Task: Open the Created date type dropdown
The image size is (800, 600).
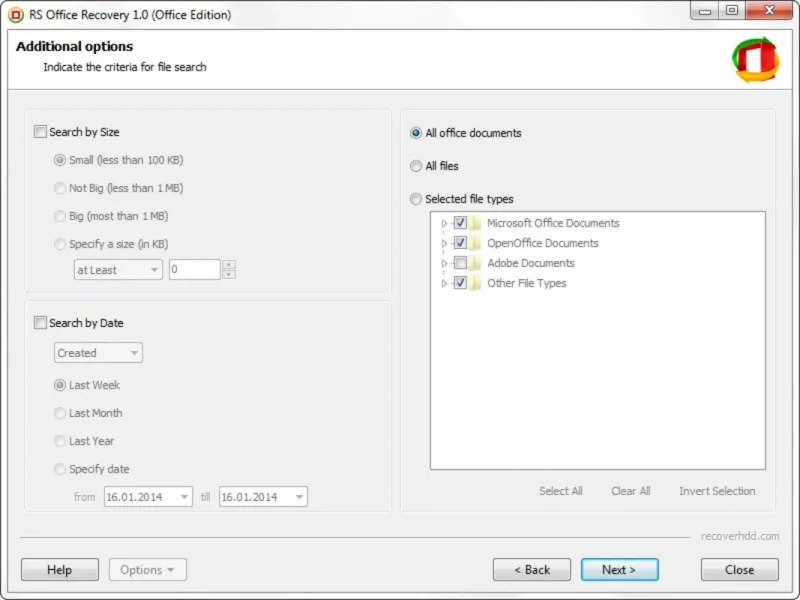Action: point(98,353)
